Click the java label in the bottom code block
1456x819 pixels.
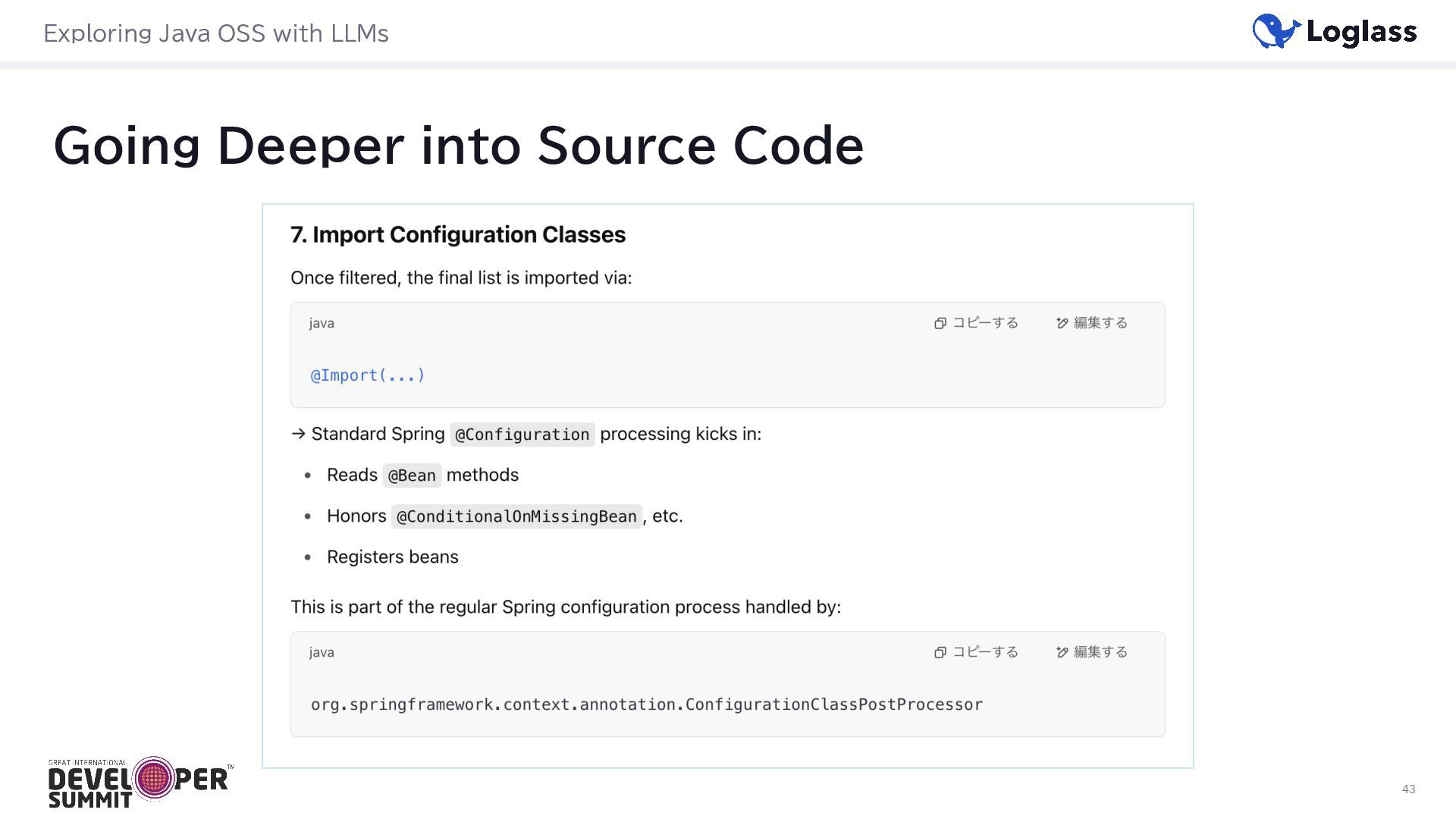tap(322, 652)
